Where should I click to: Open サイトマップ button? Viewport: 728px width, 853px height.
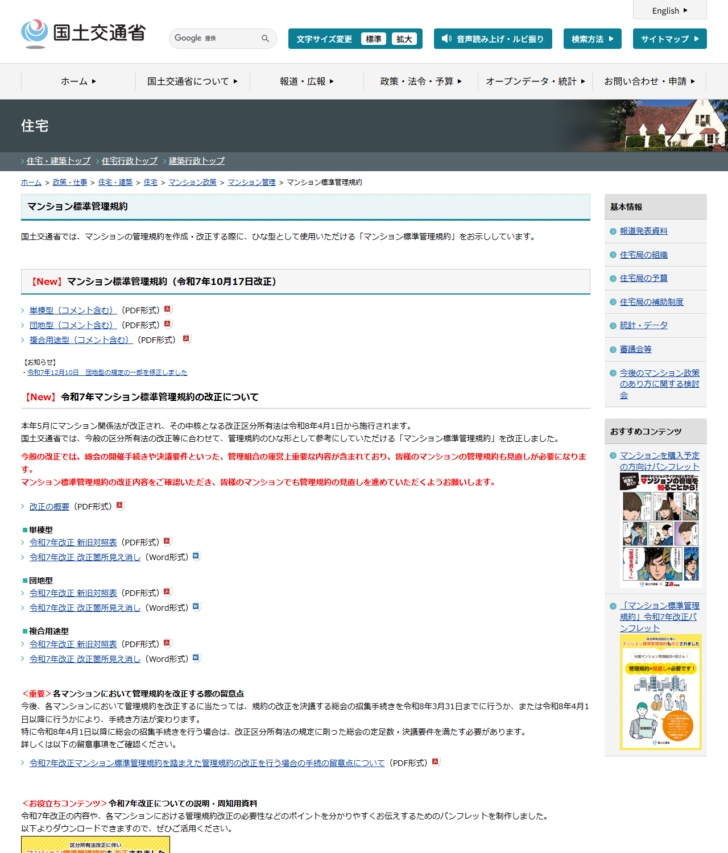(670, 39)
